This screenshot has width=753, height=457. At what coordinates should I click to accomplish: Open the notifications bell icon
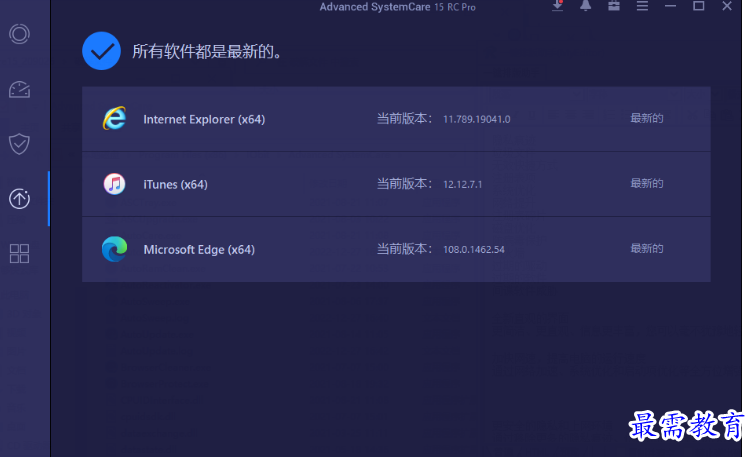click(x=585, y=6)
